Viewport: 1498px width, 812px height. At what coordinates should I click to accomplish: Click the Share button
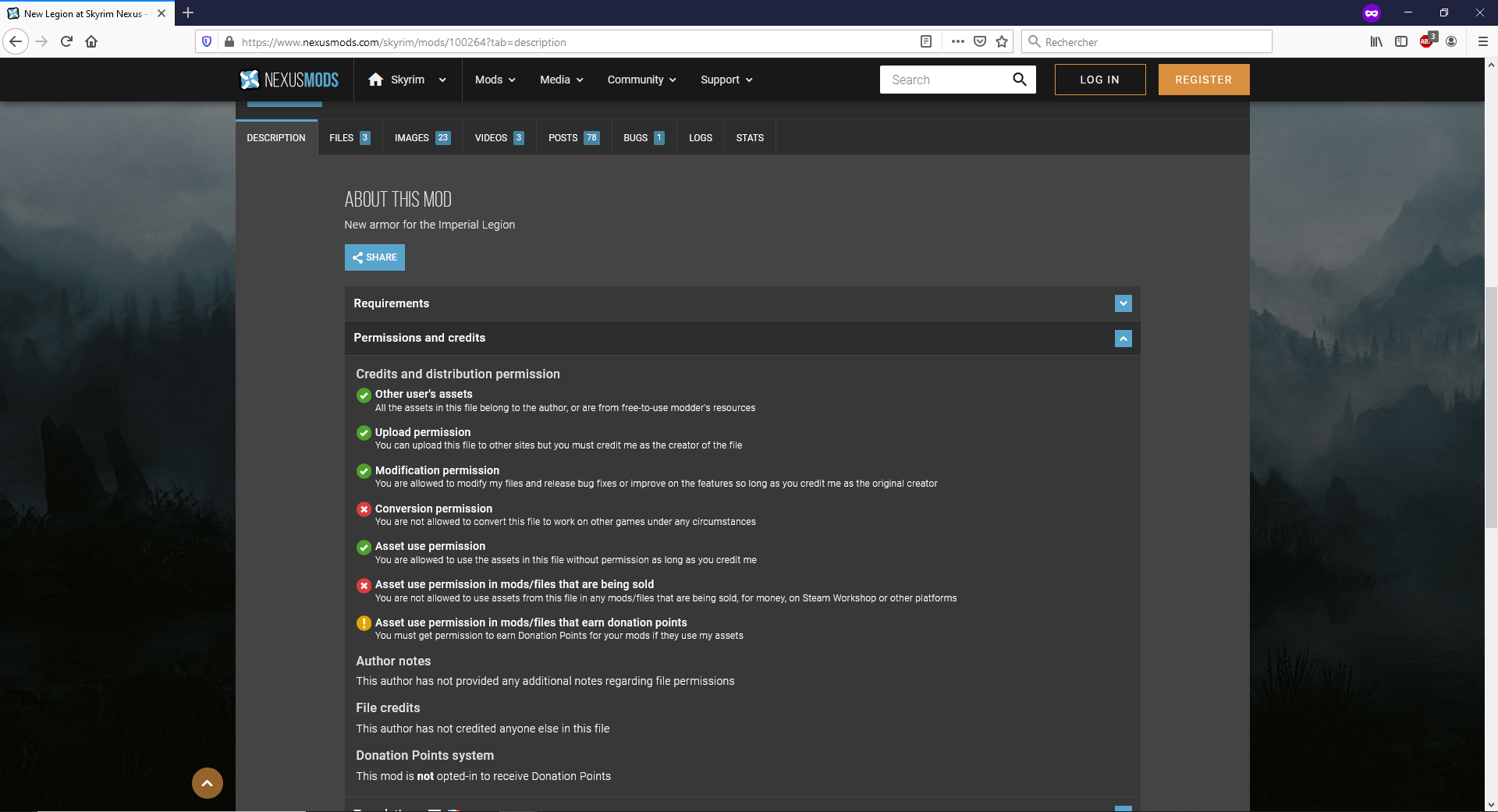(x=374, y=257)
